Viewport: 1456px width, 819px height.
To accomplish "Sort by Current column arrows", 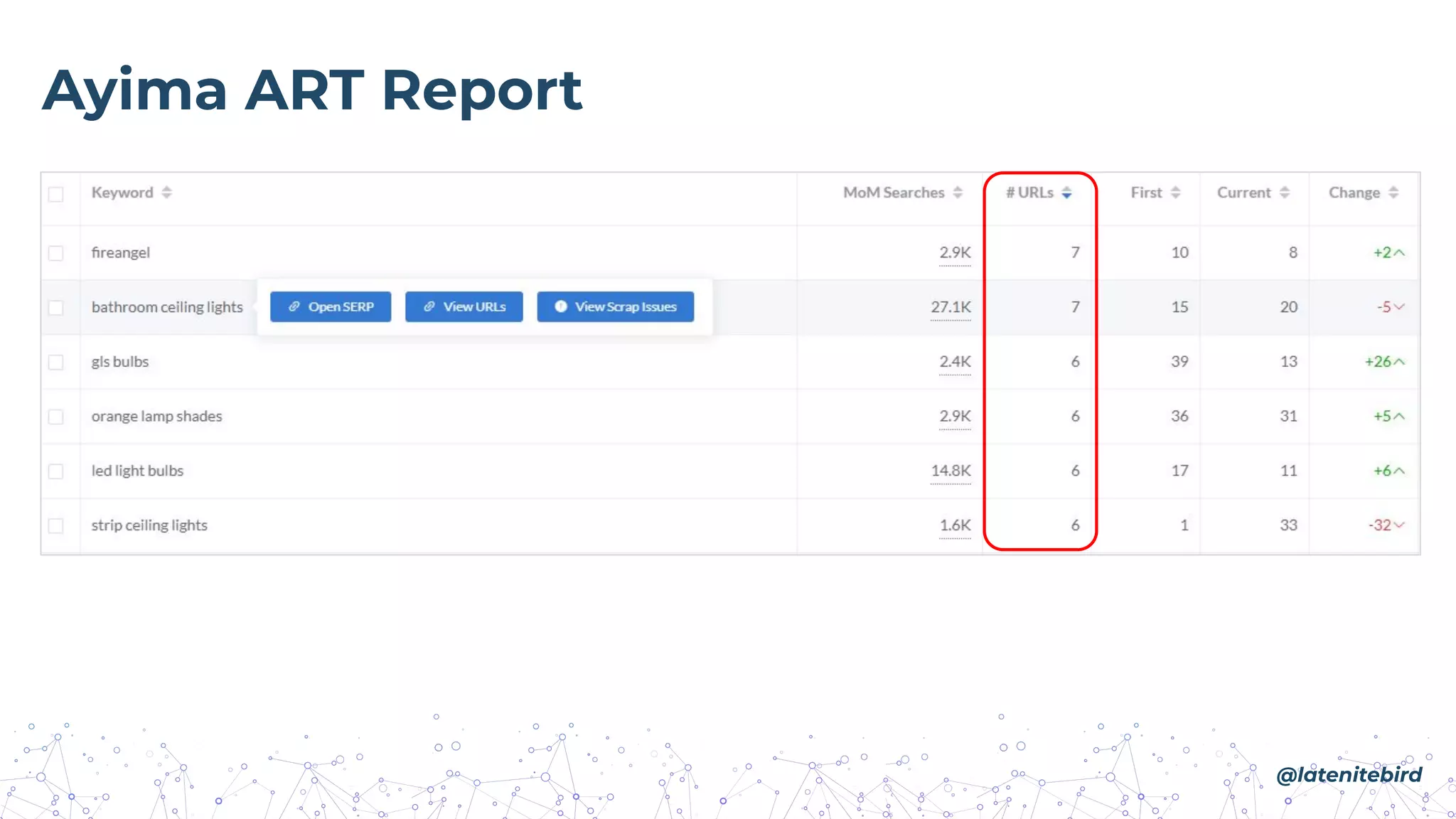I will (1284, 193).
